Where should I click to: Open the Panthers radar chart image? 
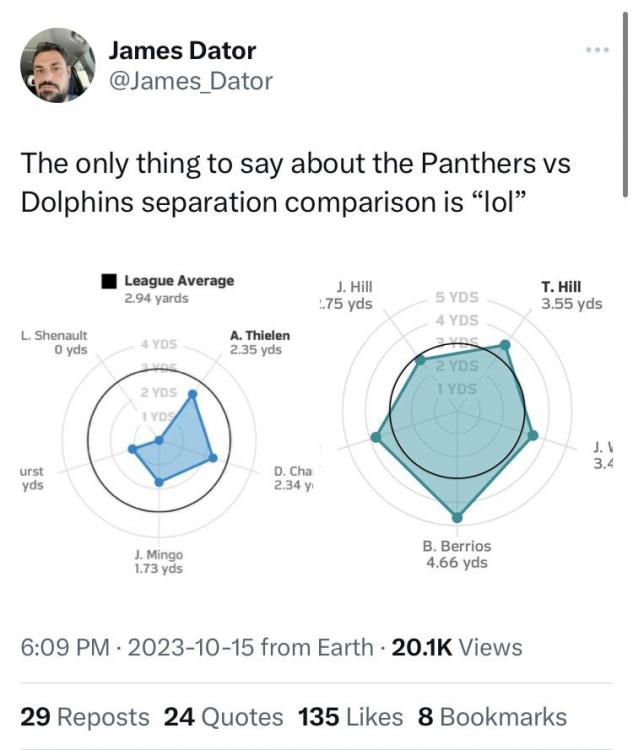pyautogui.click(x=160, y=430)
